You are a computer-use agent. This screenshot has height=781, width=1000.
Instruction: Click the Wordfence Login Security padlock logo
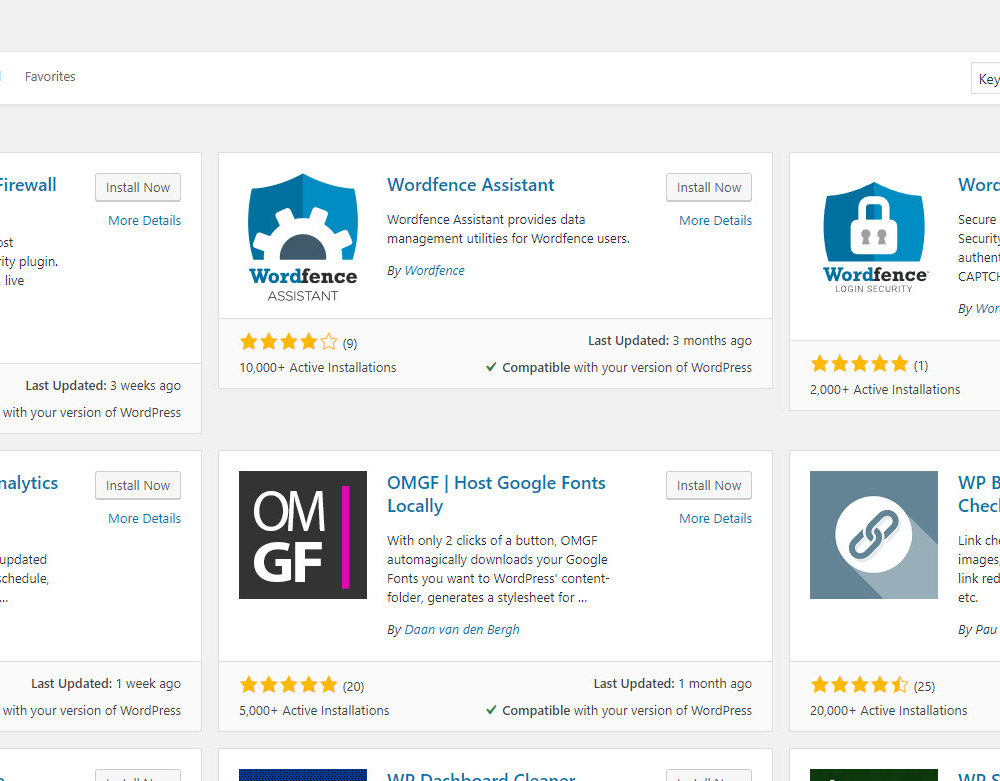(874, 236)
